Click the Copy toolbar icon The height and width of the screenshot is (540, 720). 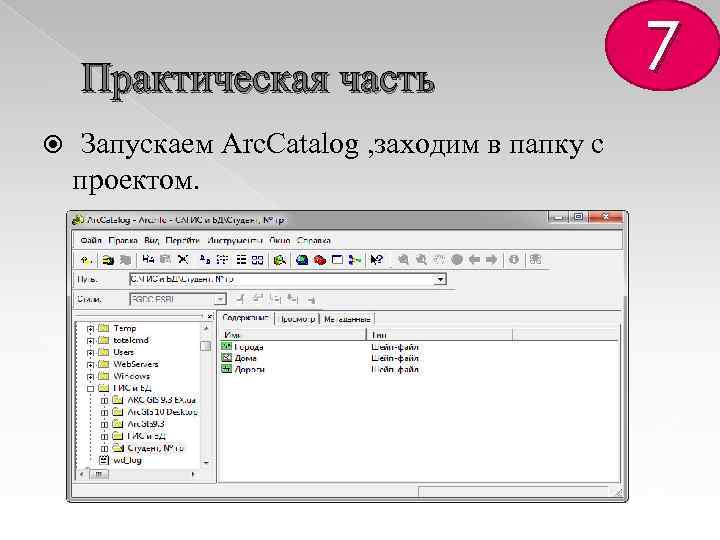pos(148,259)
